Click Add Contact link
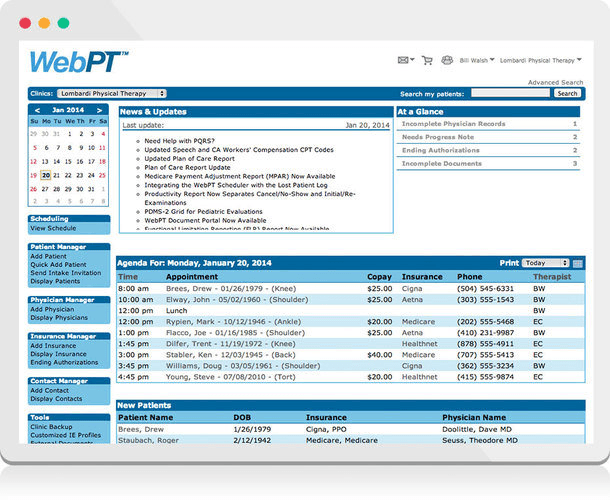The width and height of the screenshot is (610, 500). [x=49, y=391]
